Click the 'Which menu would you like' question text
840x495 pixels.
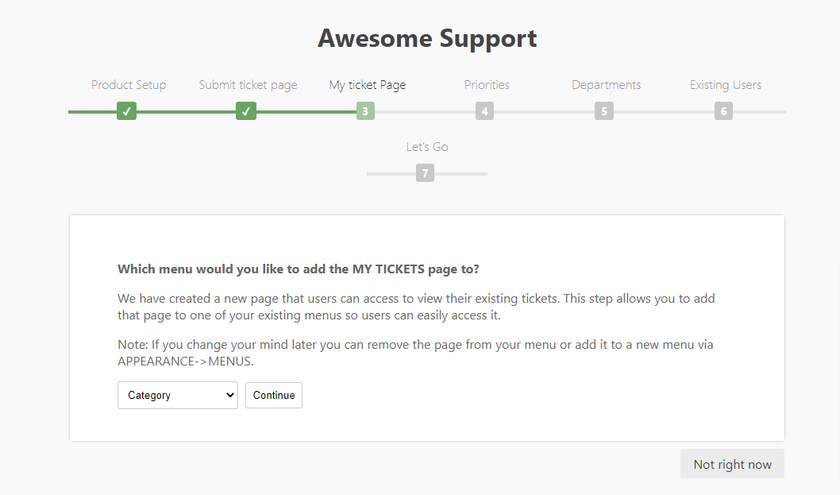[298, 269]
